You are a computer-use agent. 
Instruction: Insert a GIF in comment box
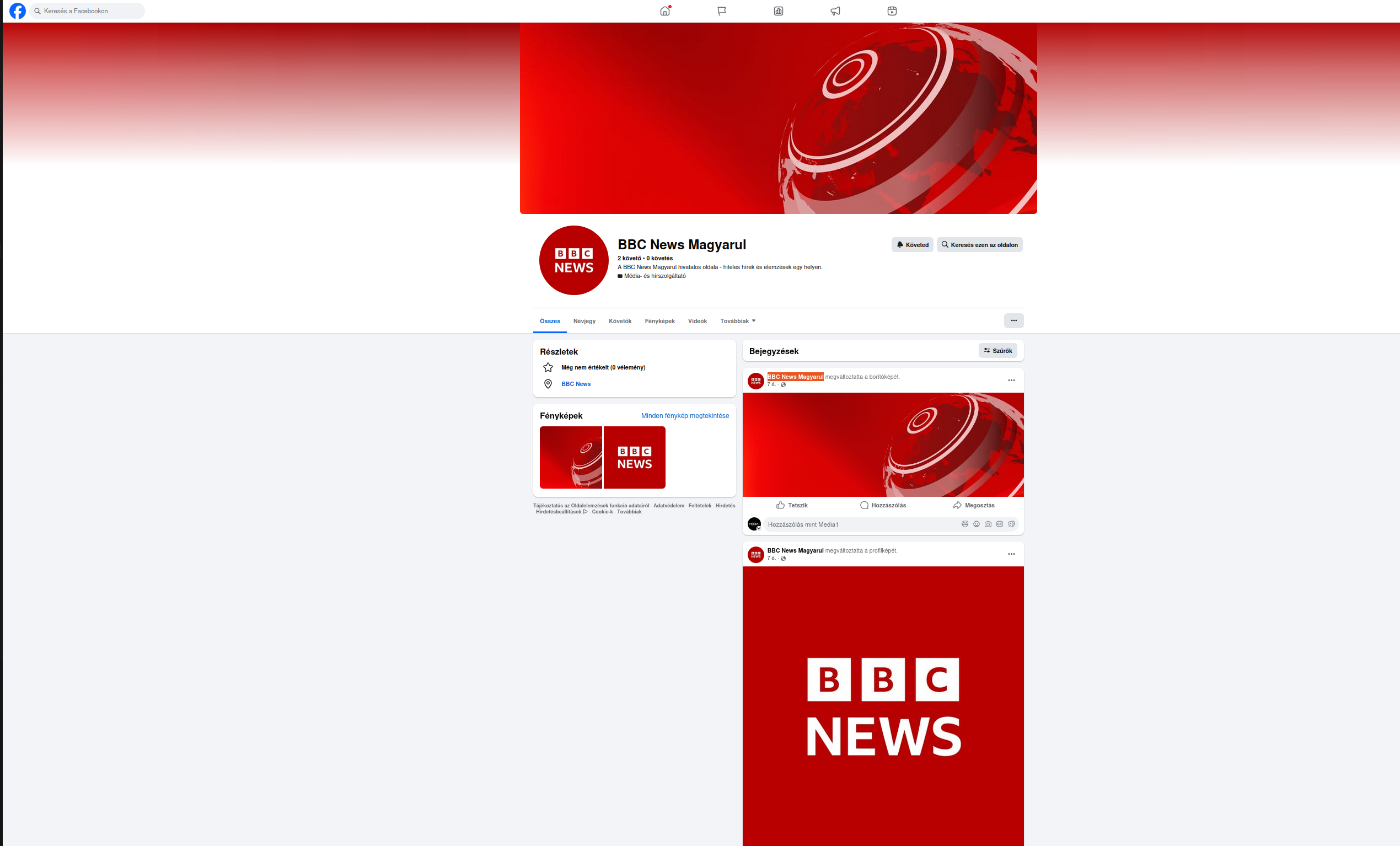1000,524
